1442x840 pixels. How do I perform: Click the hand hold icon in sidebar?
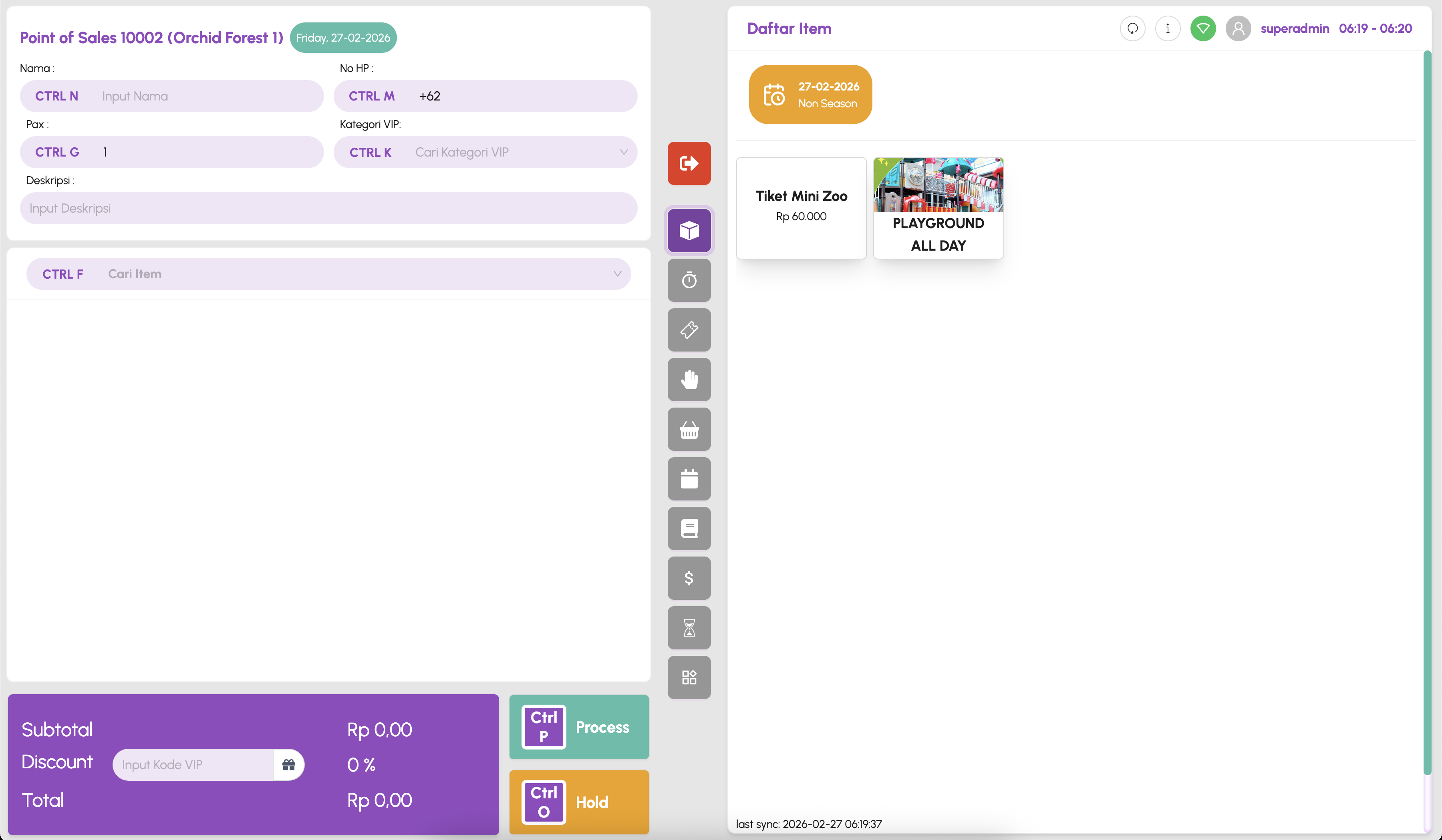(689, 379)
